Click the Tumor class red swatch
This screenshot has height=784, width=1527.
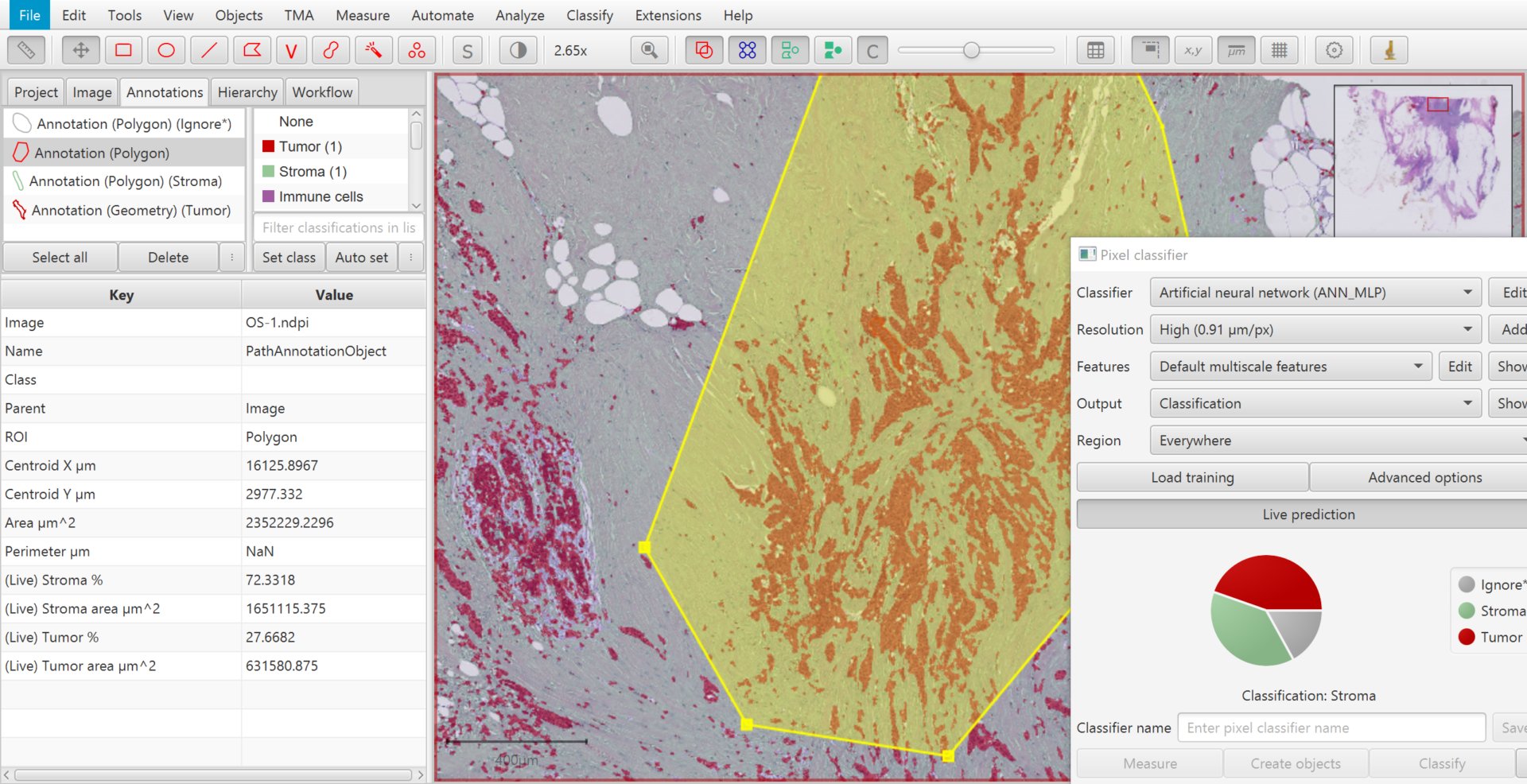pos(269,146)
